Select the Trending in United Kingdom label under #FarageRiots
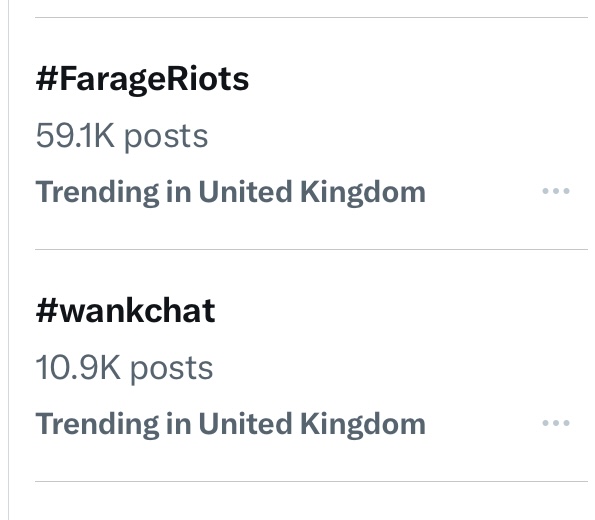595x520 pixels. point(230,193)
